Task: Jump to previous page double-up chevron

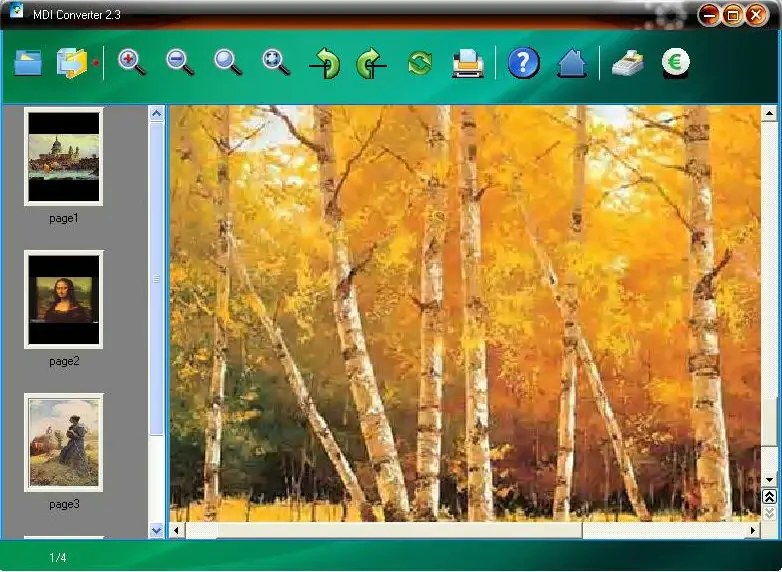Action: point(769,497)
